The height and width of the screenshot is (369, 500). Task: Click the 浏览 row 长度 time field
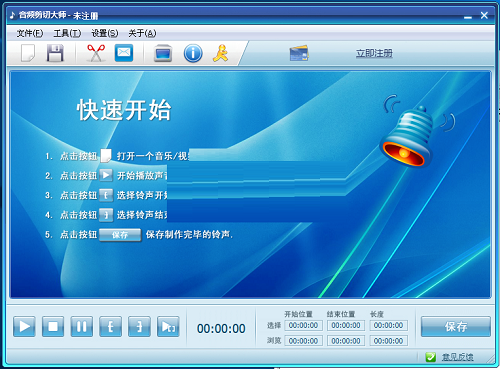[389, 341]
